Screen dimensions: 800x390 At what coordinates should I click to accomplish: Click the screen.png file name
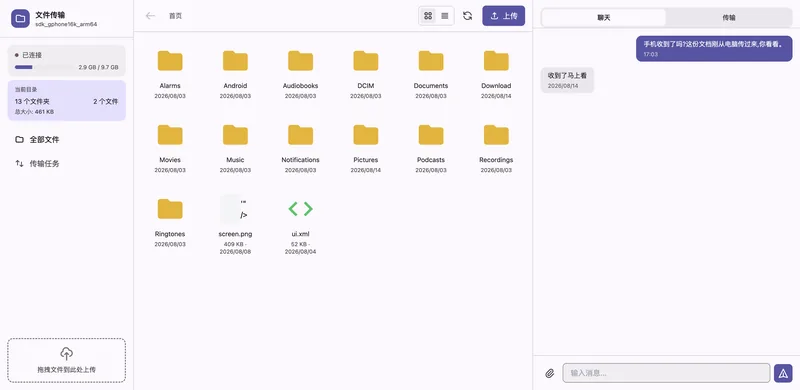[235, 234]
